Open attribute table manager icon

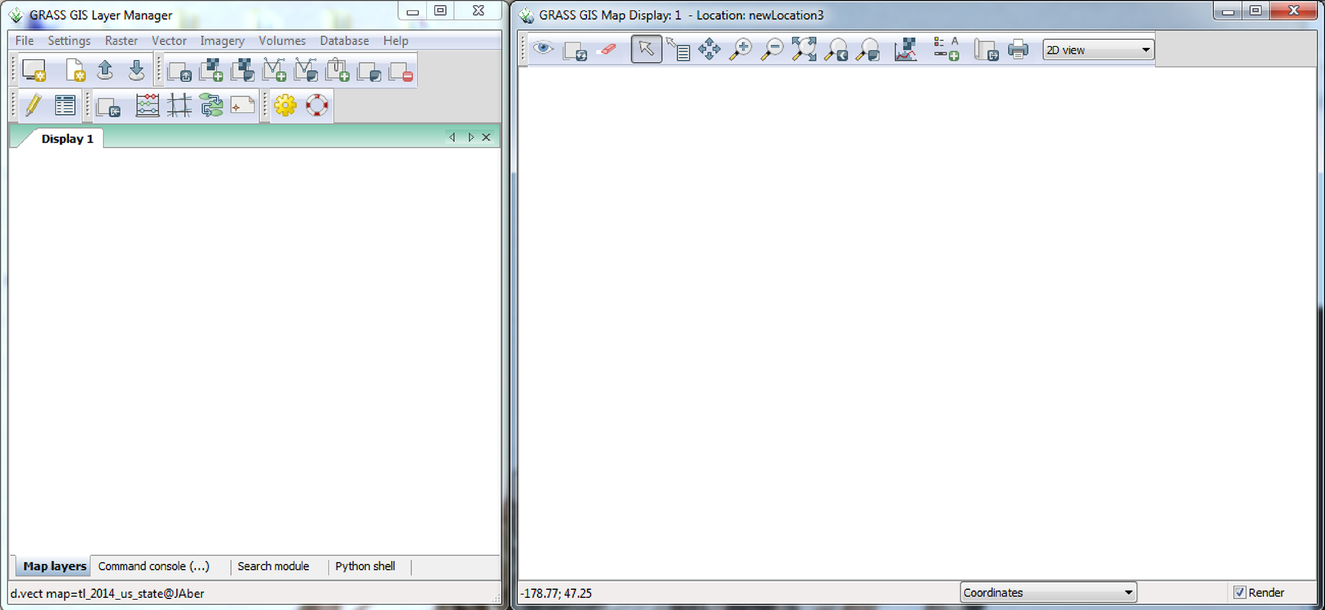click(x=65, y=105)
